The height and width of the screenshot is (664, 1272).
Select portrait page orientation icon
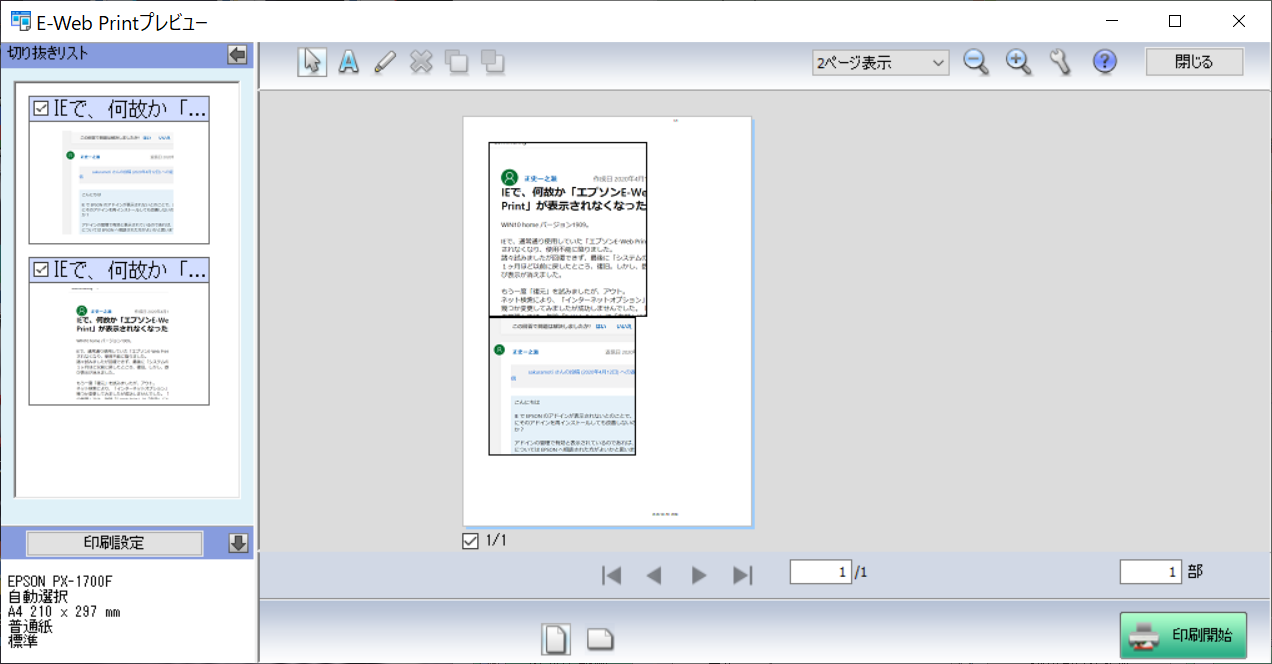click(x=556, y=638)
